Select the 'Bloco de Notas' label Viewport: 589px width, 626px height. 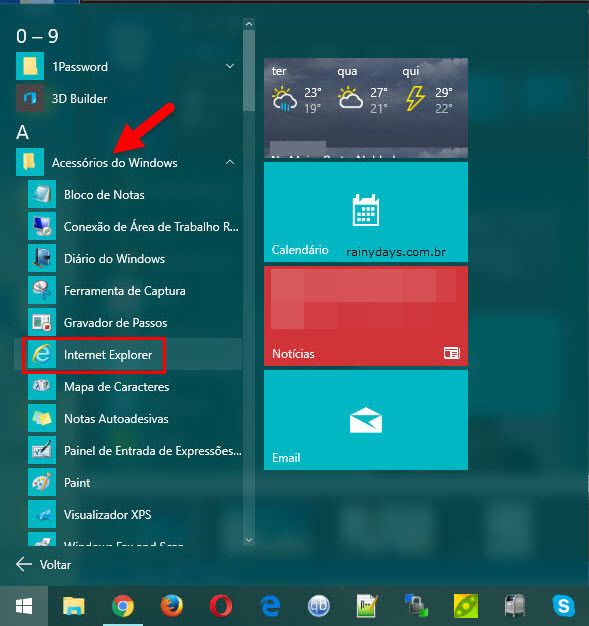[x=104, y=194]
